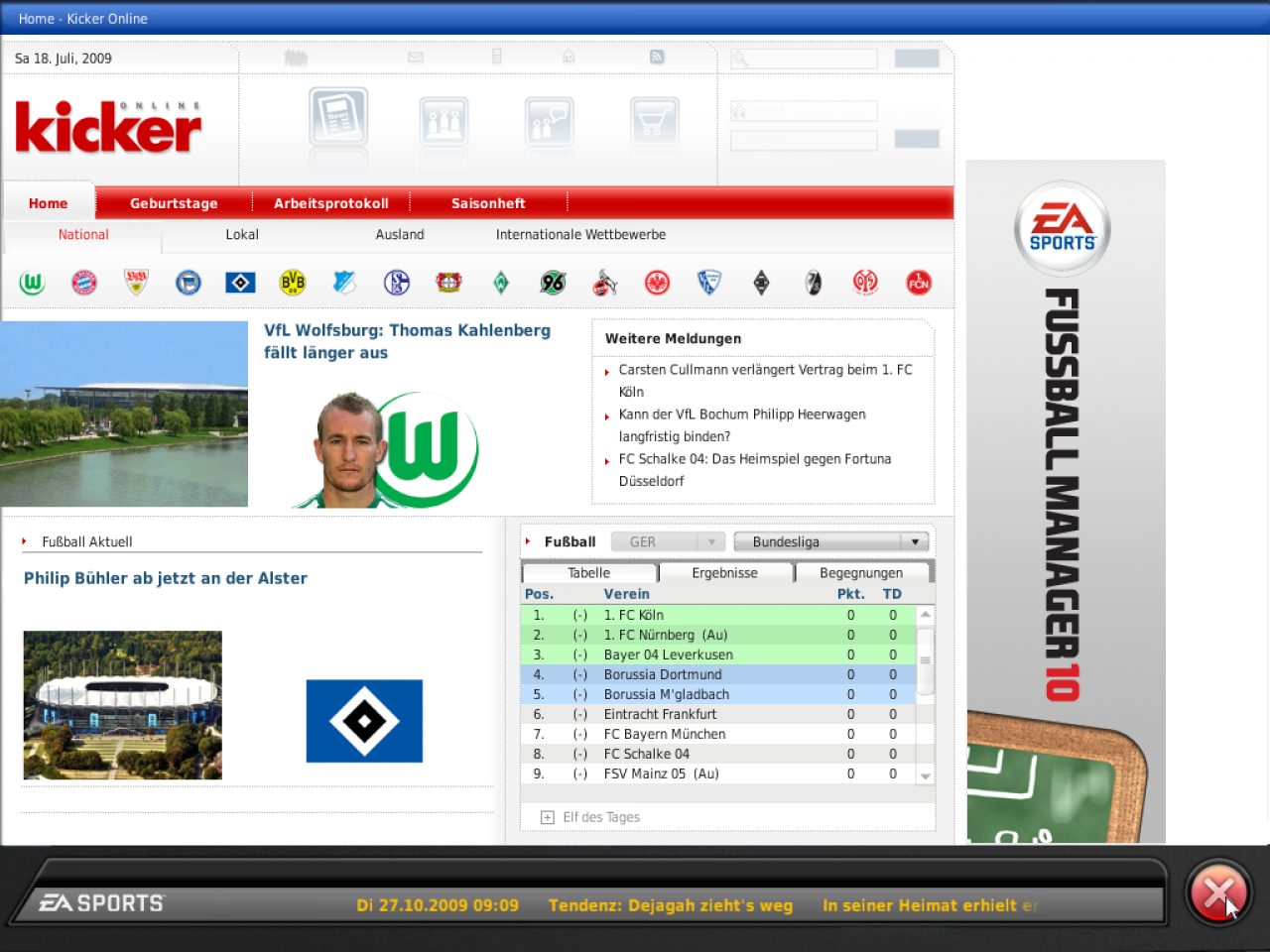This screenshot has height=952, width=1270.
Task: Select the Hannover 96 club logo
Action: click(x=553, y=284)
